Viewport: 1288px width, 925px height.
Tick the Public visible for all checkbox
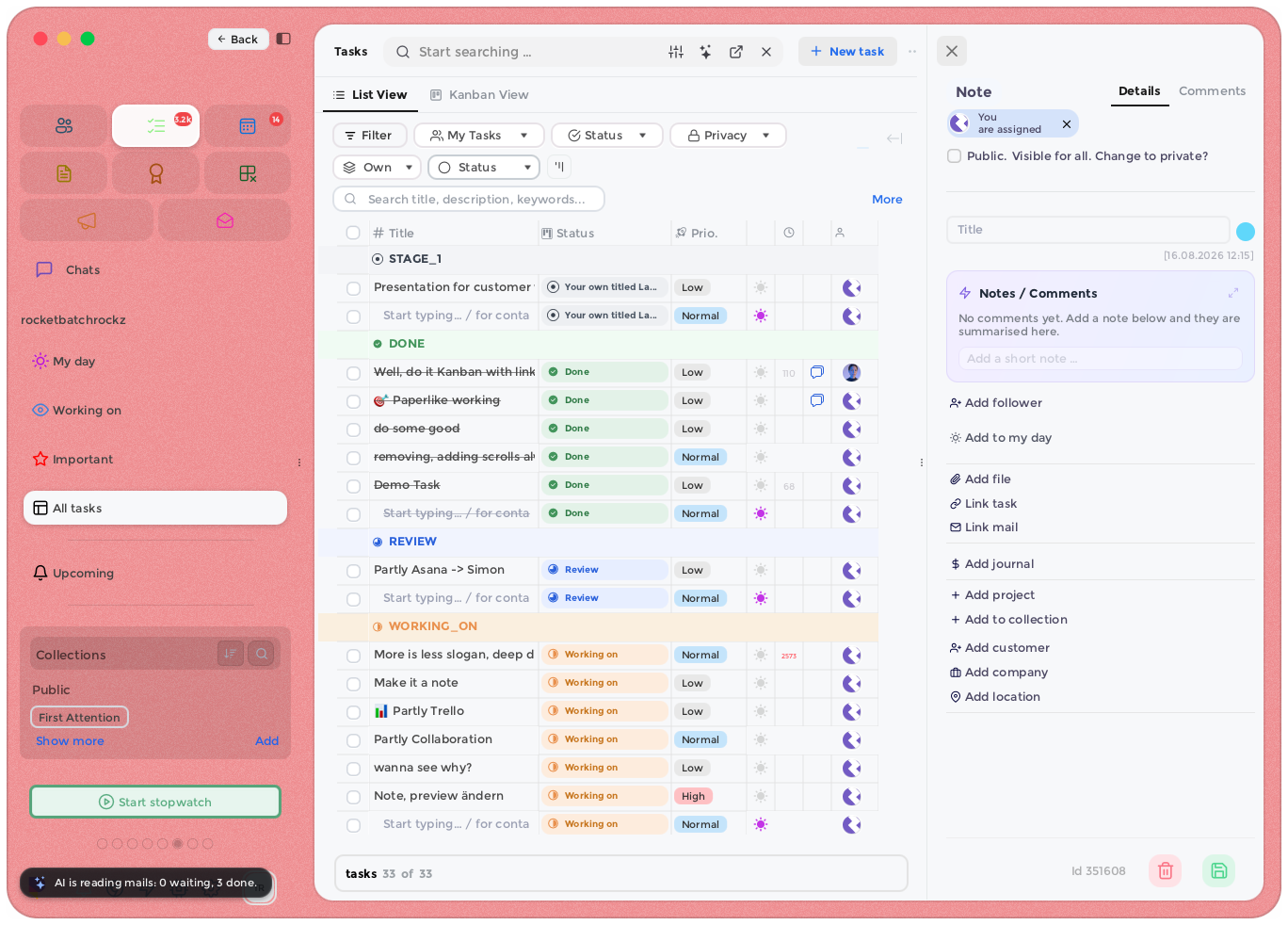pos(955,156)
